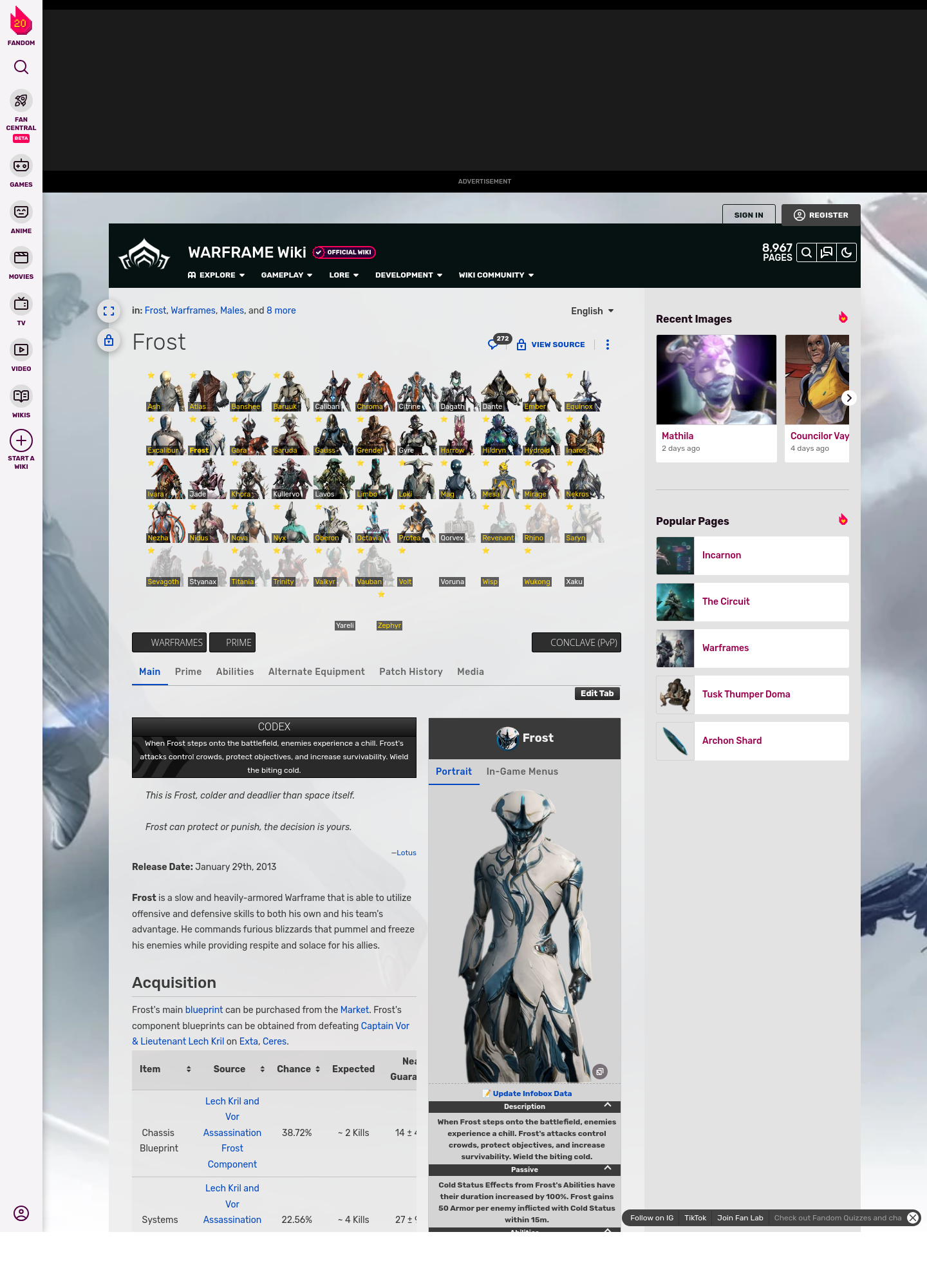The width and height of the screenshot is (927, 1288).
Task: Show next Recent Images with arrow
Action: pyautogui.click(x=849, y=398)
